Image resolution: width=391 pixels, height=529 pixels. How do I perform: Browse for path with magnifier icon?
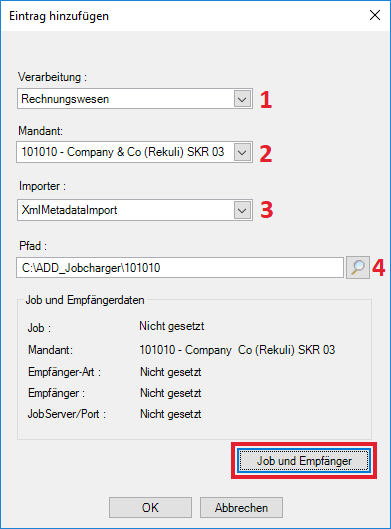[x=358, y=268]
